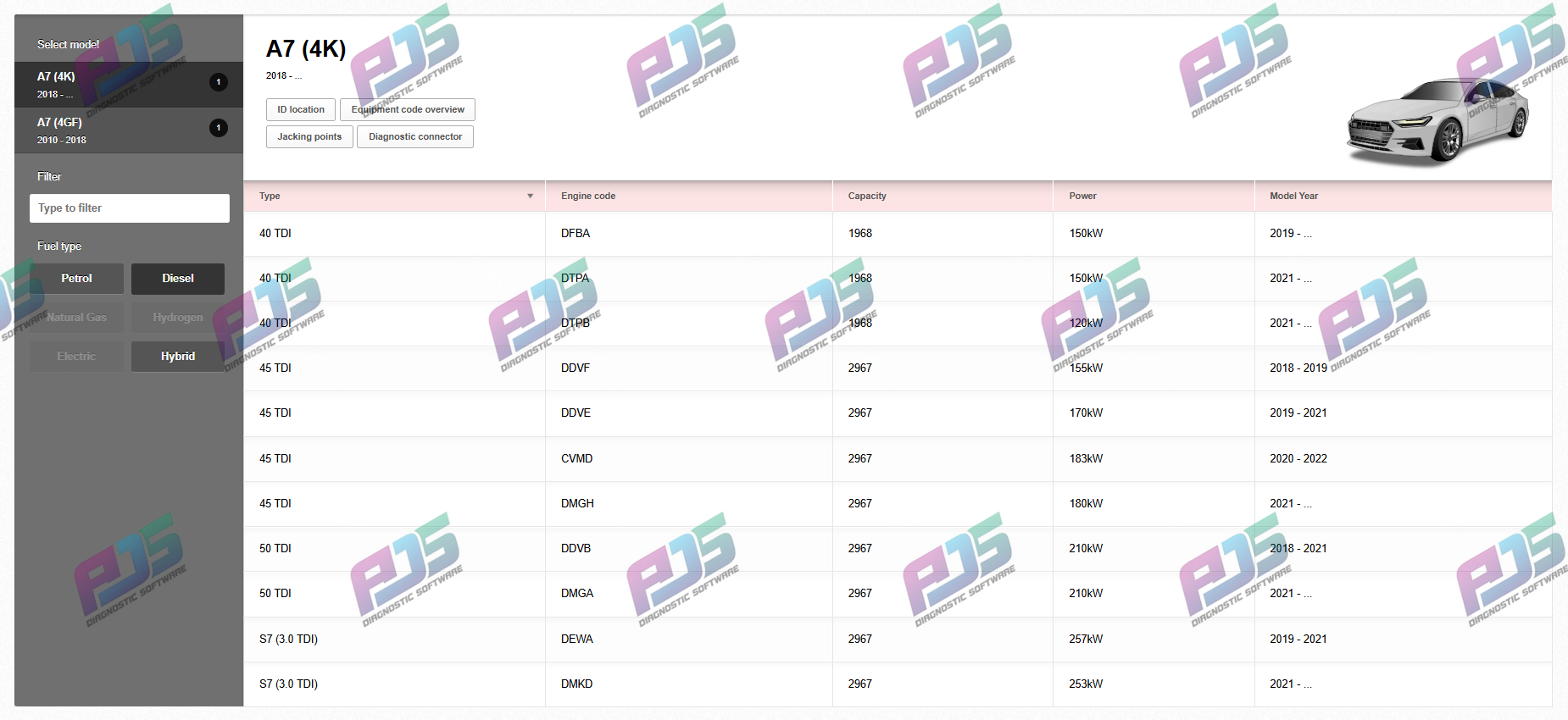Click model year 2018 - 2021
The height and width of the screenshot is (720, 1568).
(x=1298, y=549)
